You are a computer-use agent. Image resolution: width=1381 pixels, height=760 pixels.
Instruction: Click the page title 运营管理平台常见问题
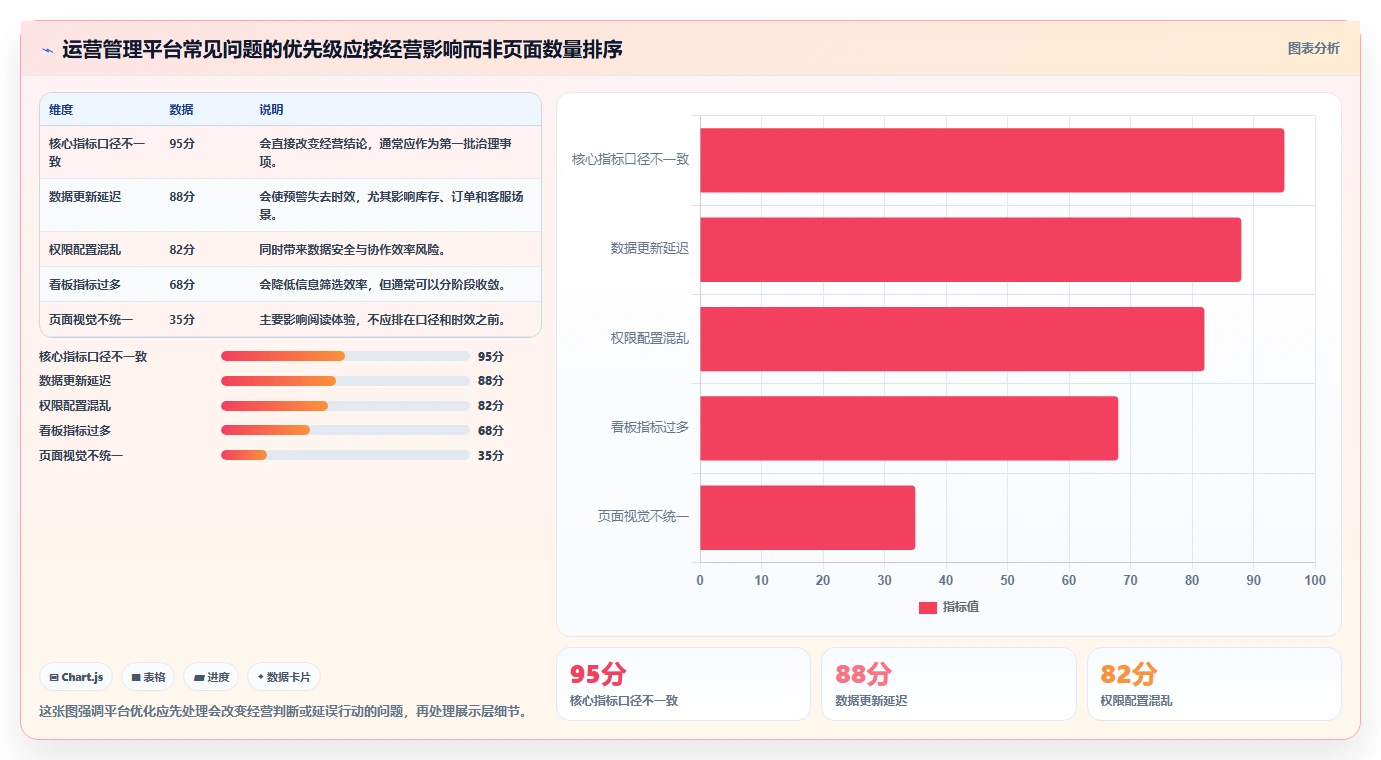pos(342,49)
